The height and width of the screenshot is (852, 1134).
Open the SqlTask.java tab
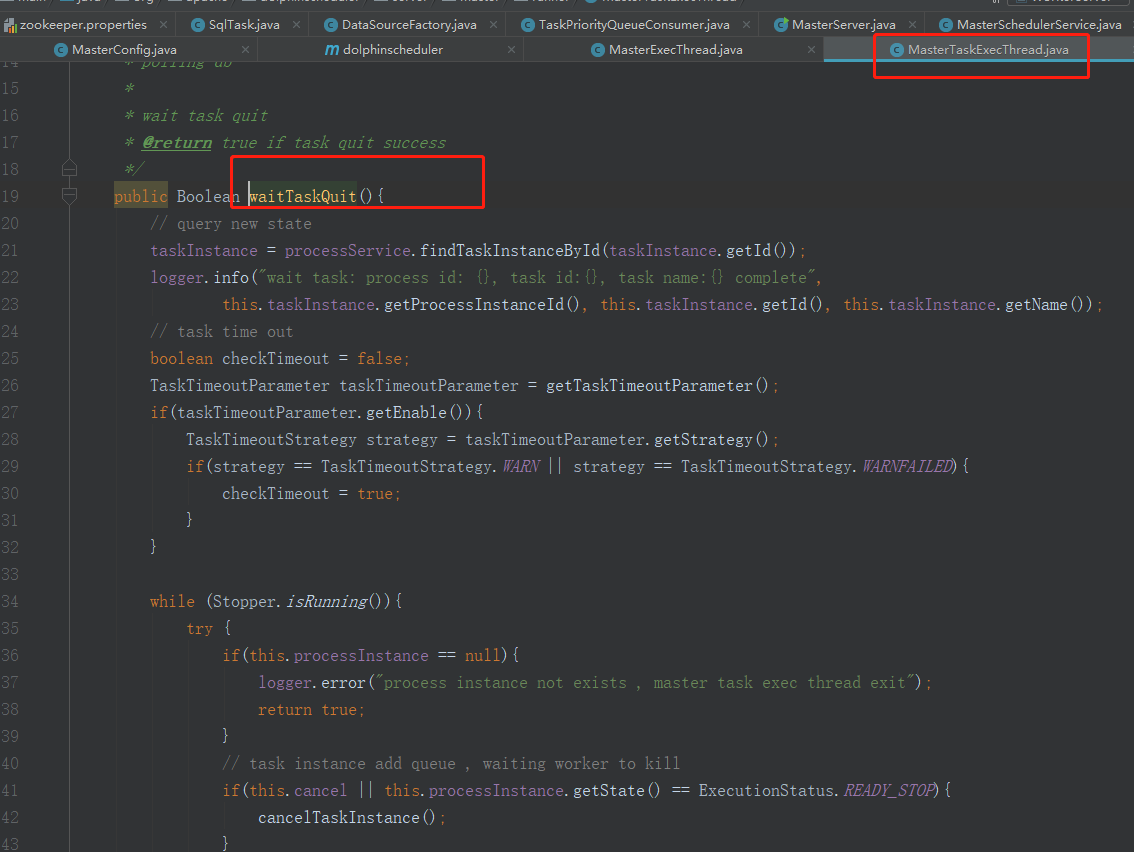pos(244,25)
